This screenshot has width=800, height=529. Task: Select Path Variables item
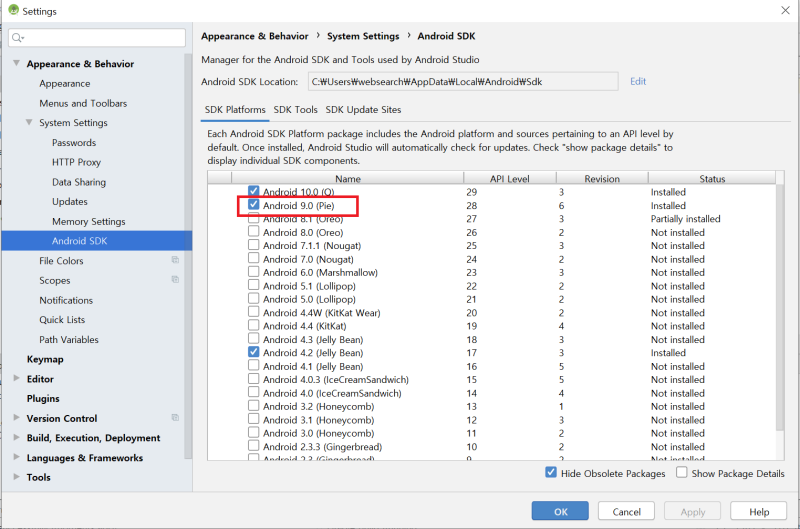click(69, 340)
